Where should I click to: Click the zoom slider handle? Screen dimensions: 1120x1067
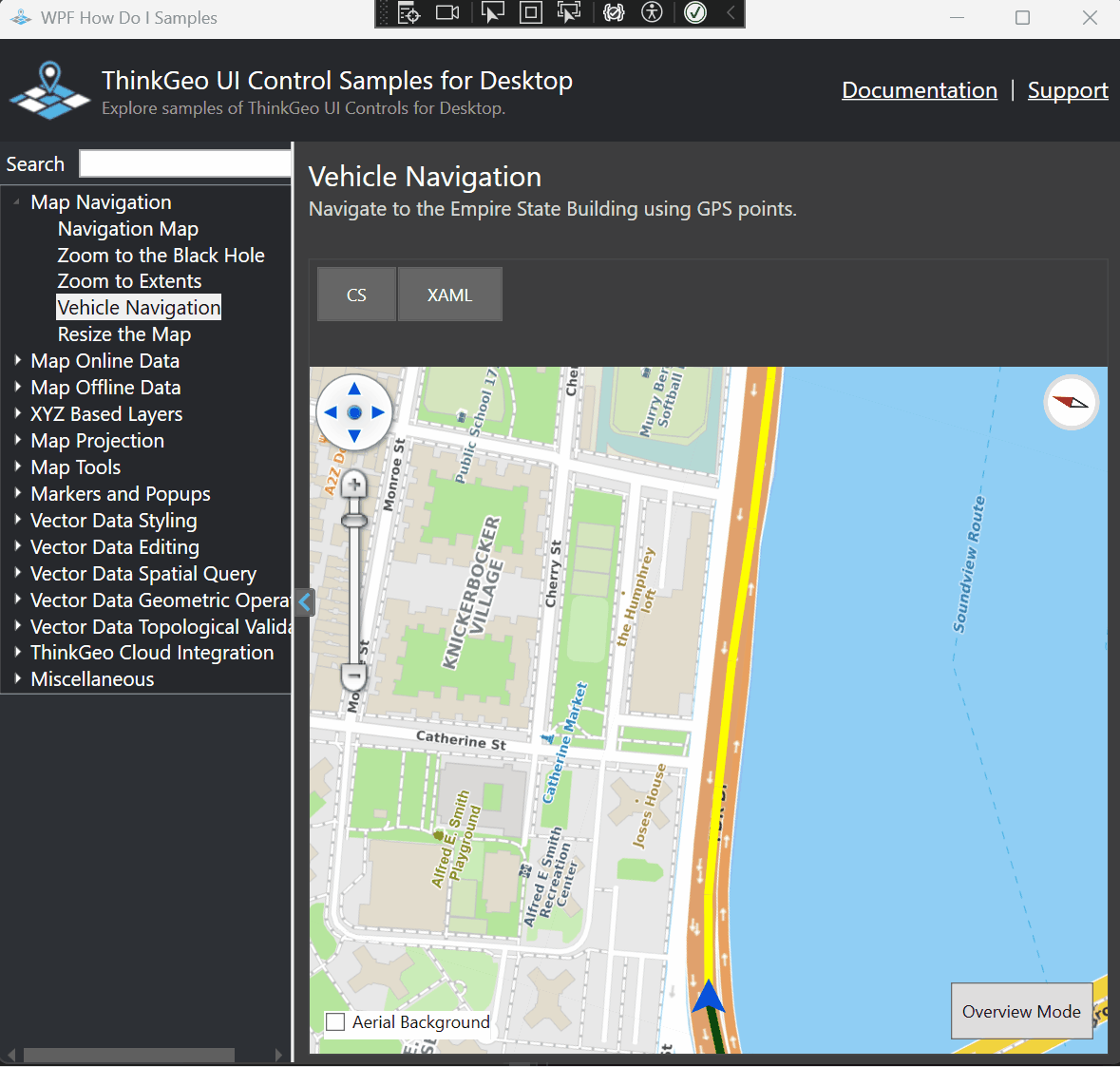[354, 521]
